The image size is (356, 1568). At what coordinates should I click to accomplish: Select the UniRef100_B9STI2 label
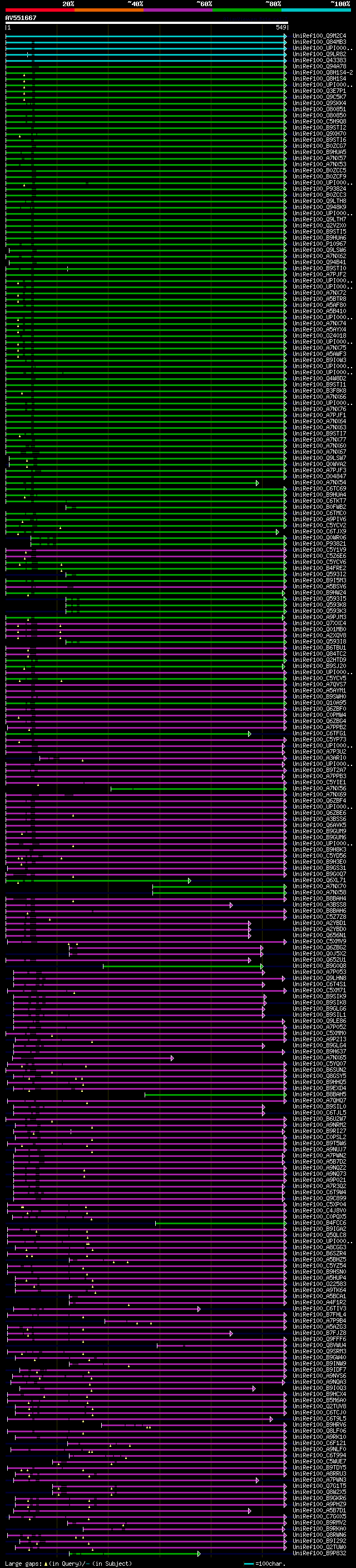tap(319, 128)
